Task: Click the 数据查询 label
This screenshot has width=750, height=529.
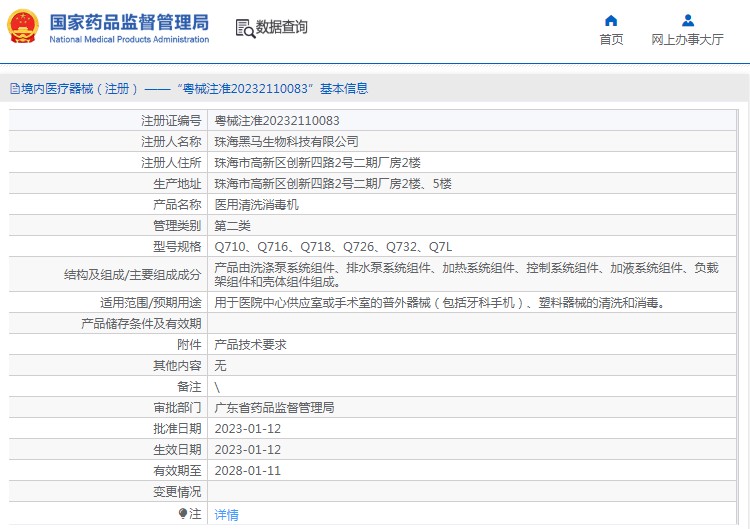Action: pyautogui.click(x=282, y=27)
